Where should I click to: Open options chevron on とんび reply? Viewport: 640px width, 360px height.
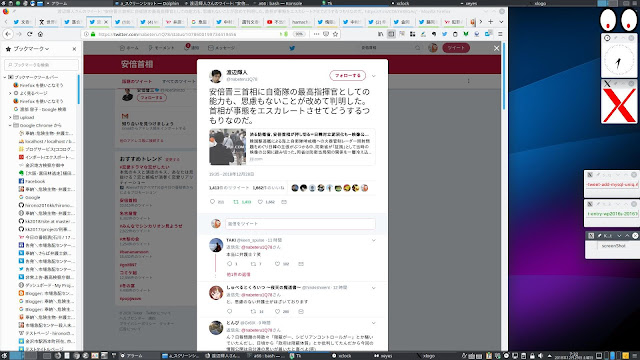tap(373, 323)
